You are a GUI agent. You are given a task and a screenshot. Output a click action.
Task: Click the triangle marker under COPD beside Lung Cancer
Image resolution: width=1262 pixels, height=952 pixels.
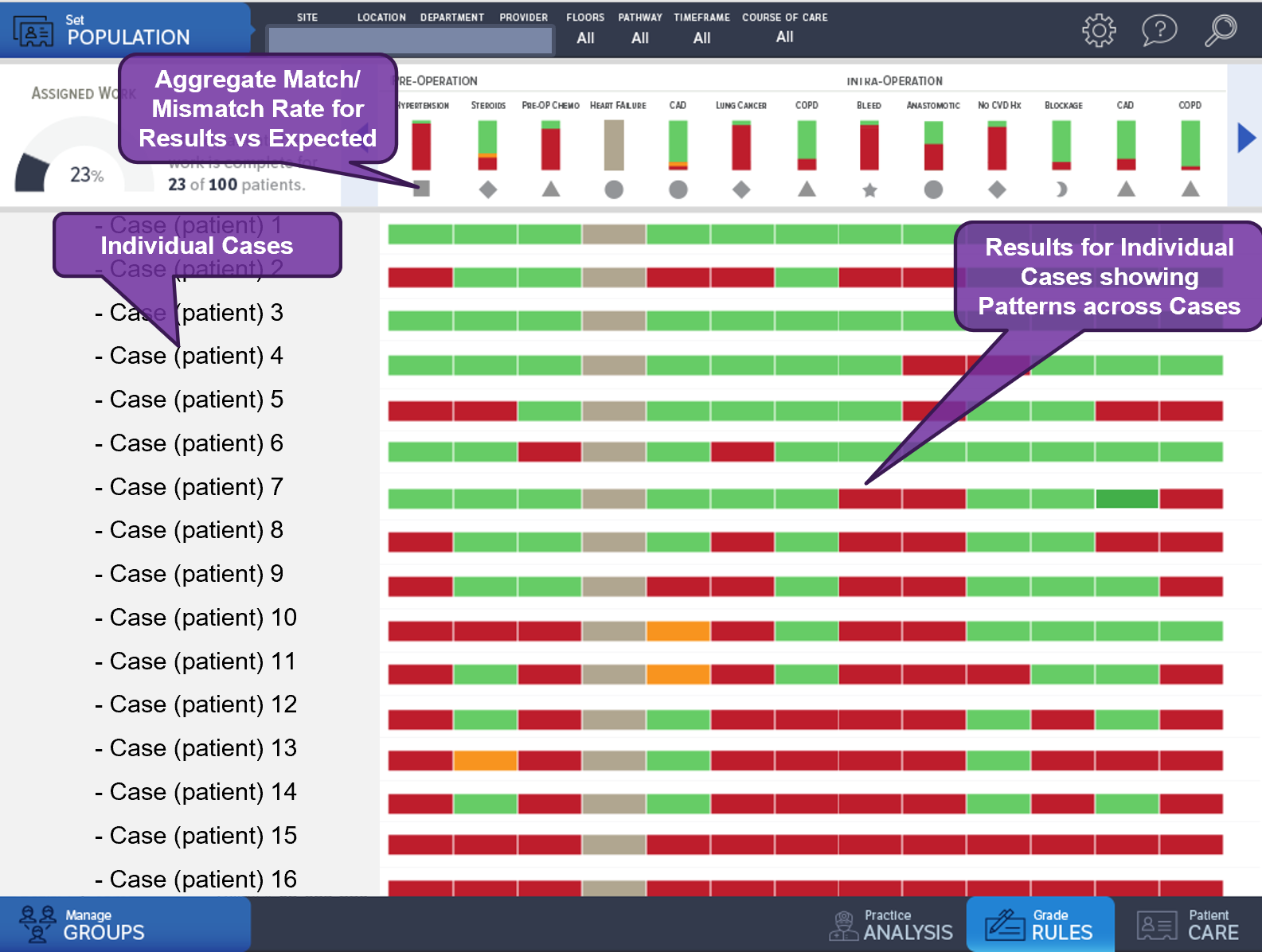coord(807,189)
